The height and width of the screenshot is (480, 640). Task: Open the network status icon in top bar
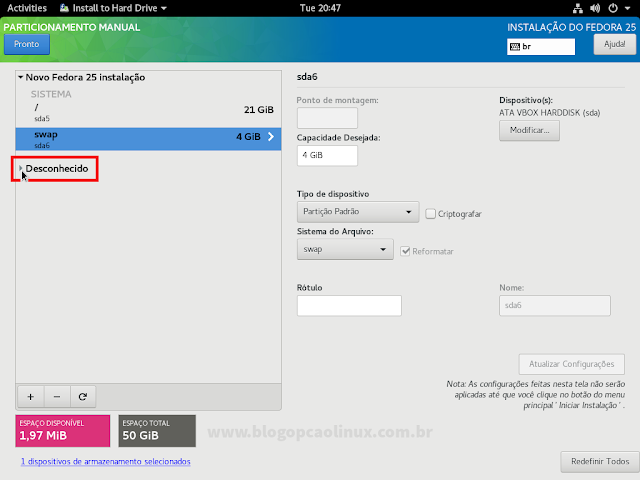(578, 8)
